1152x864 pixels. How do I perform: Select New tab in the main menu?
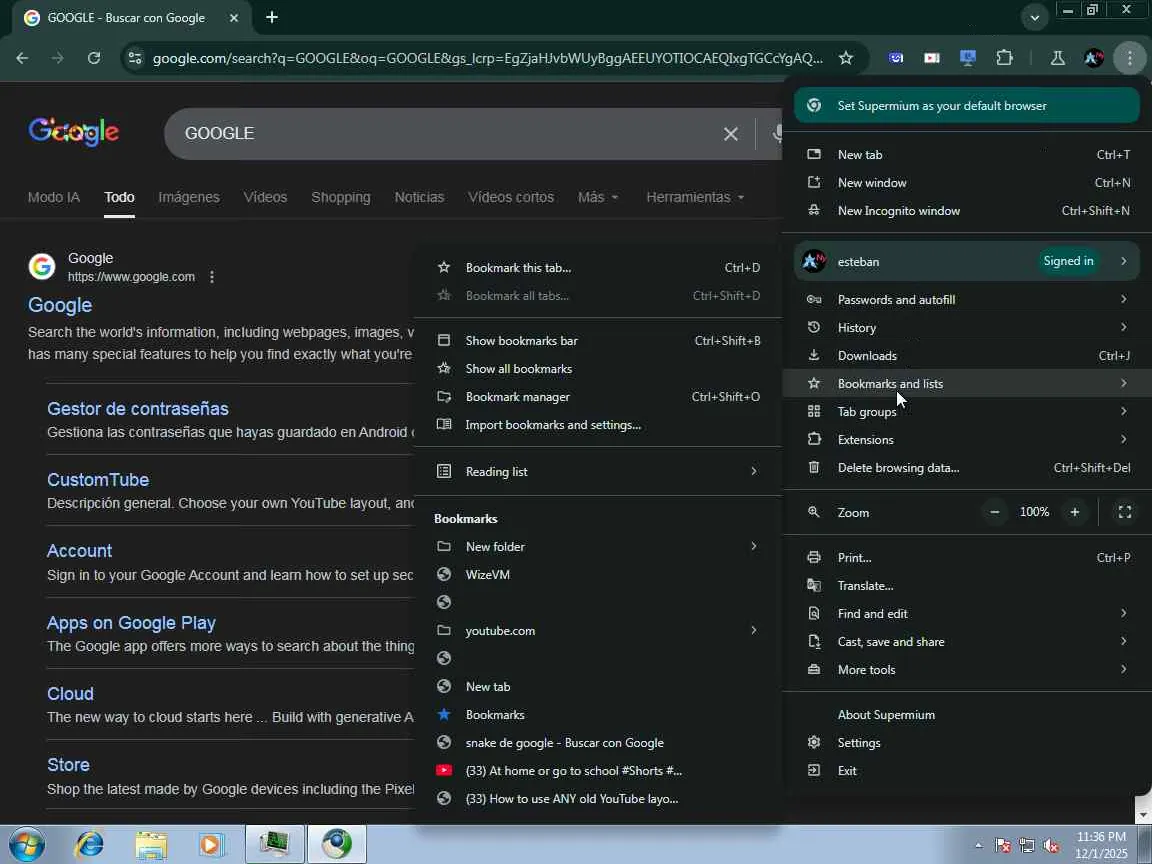[x=968, y=155]
